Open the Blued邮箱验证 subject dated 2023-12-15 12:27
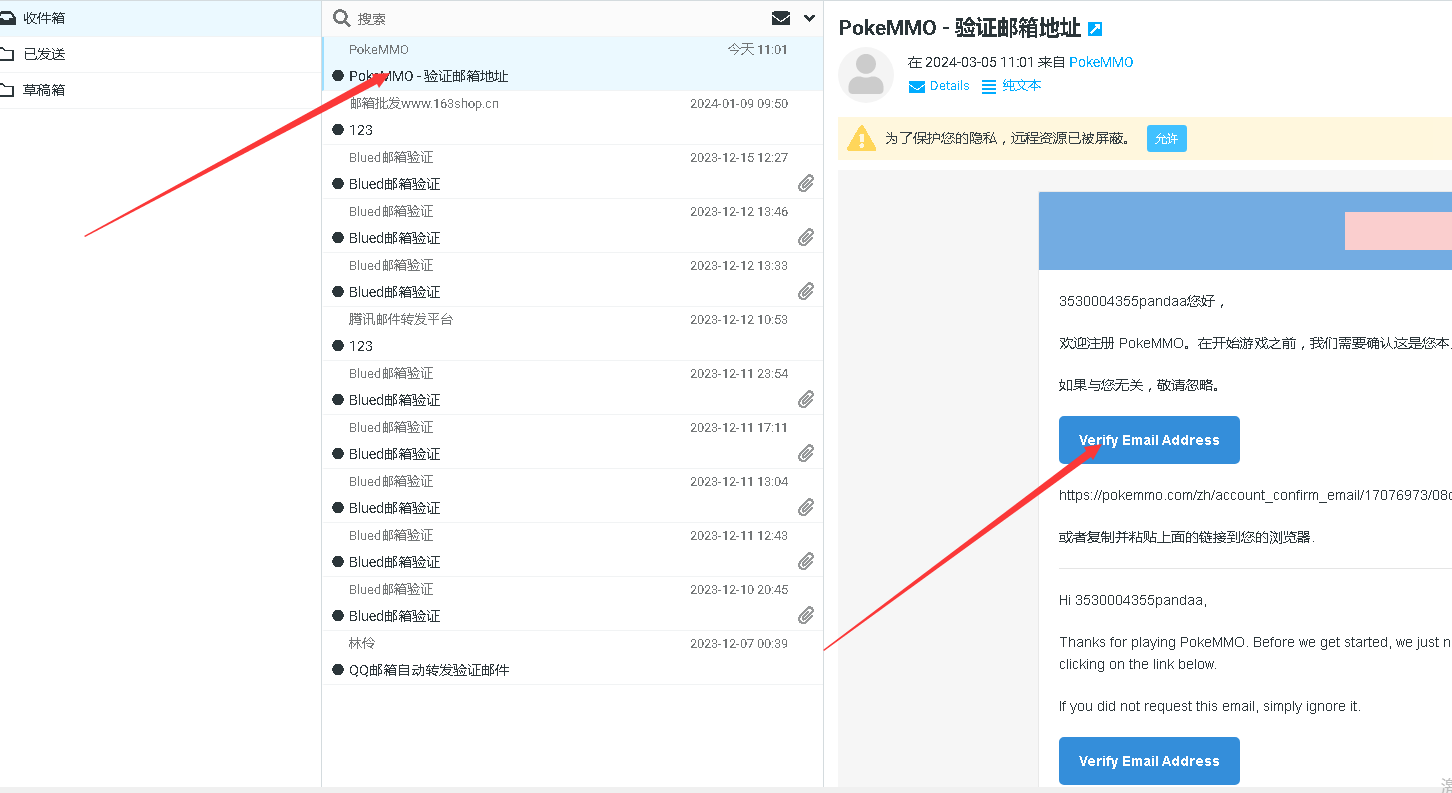This screenshot has height=793, width=1452. click(x=394, y=184)
